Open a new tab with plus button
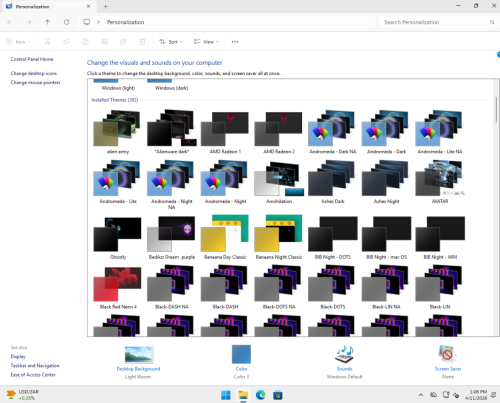The image size is (500, 403). point(106,6)
